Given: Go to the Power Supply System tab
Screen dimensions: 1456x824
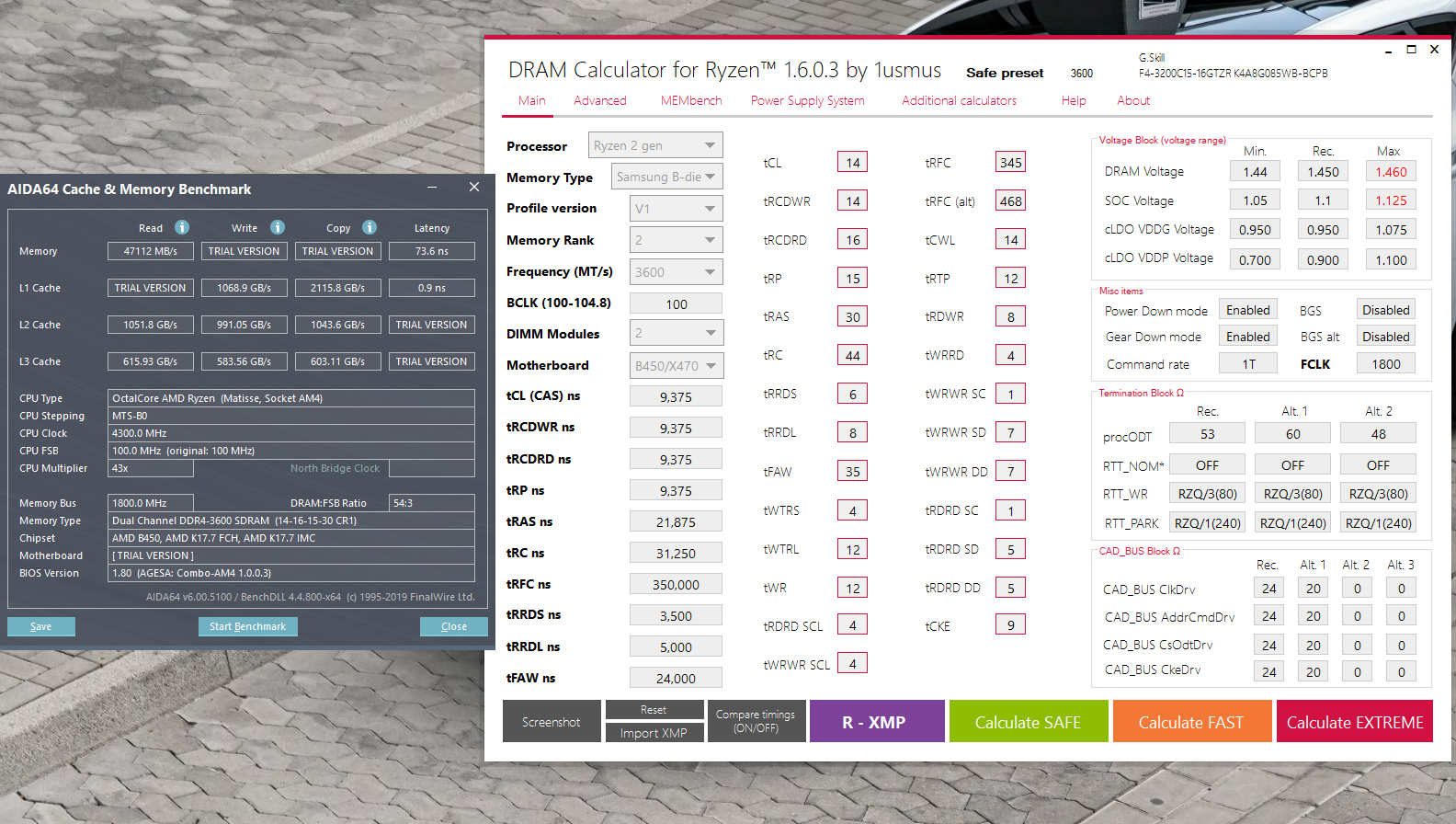Looking at the screenshot, I should point(807,100).
